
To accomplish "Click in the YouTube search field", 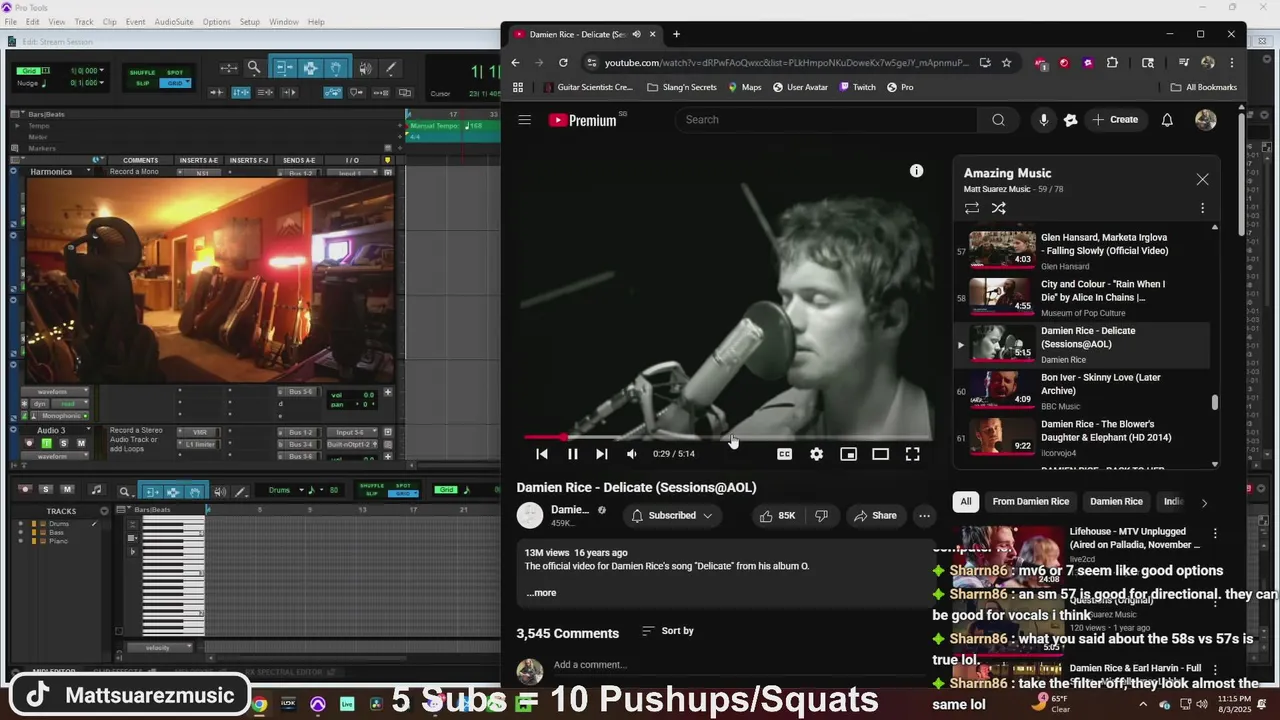I will pos(826,120).
